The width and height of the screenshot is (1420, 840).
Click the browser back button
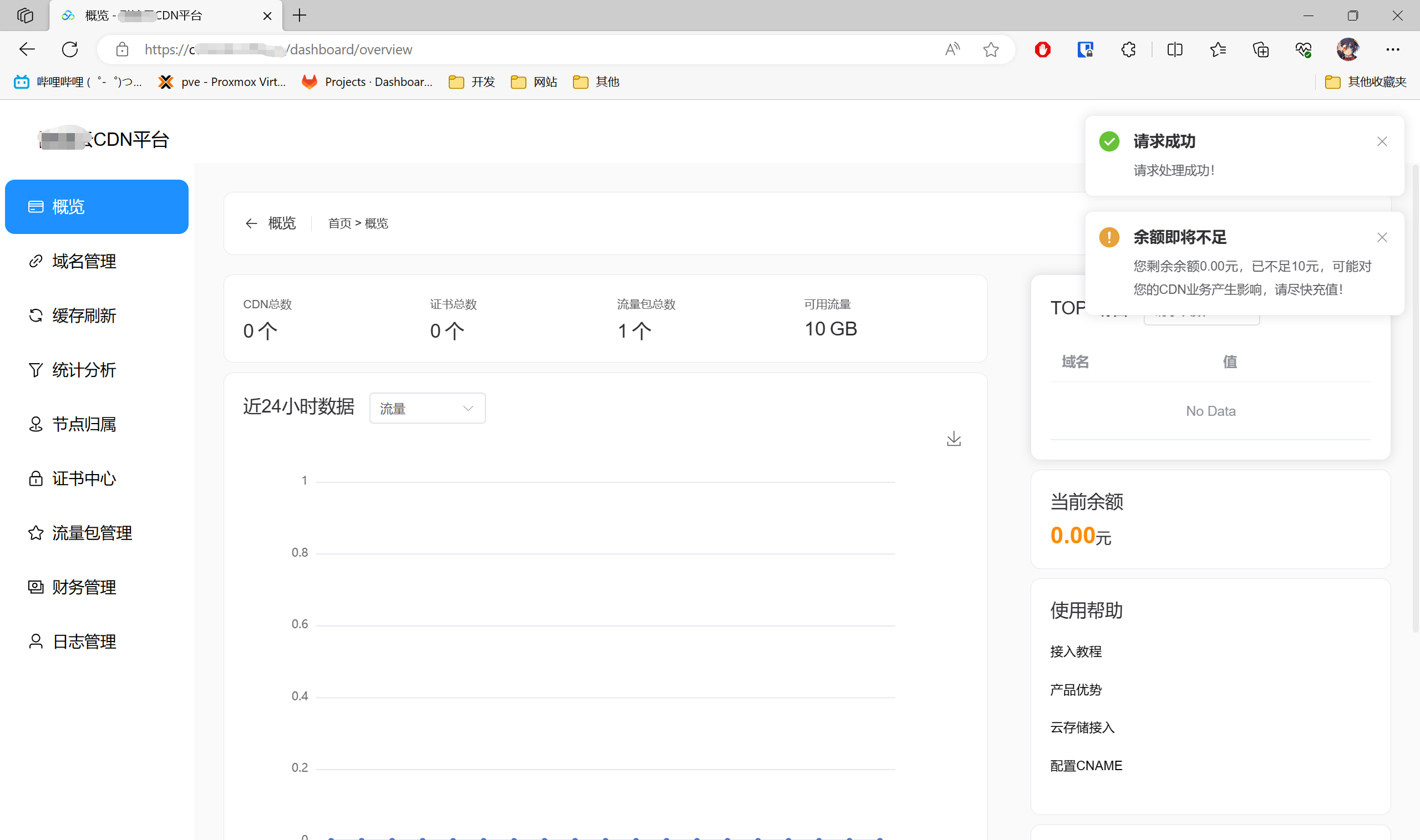(27, 49)
